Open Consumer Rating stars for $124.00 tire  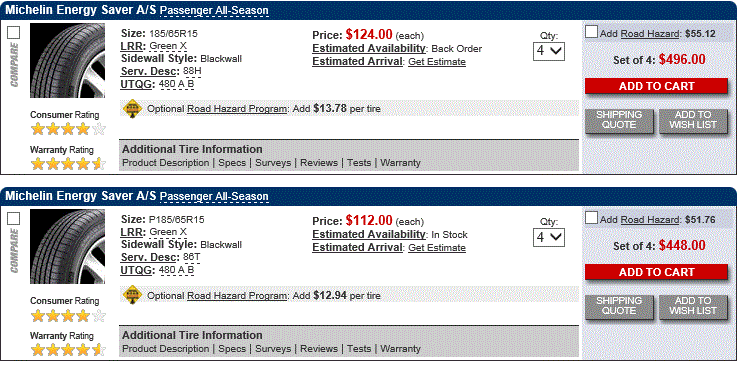point(68,129)
